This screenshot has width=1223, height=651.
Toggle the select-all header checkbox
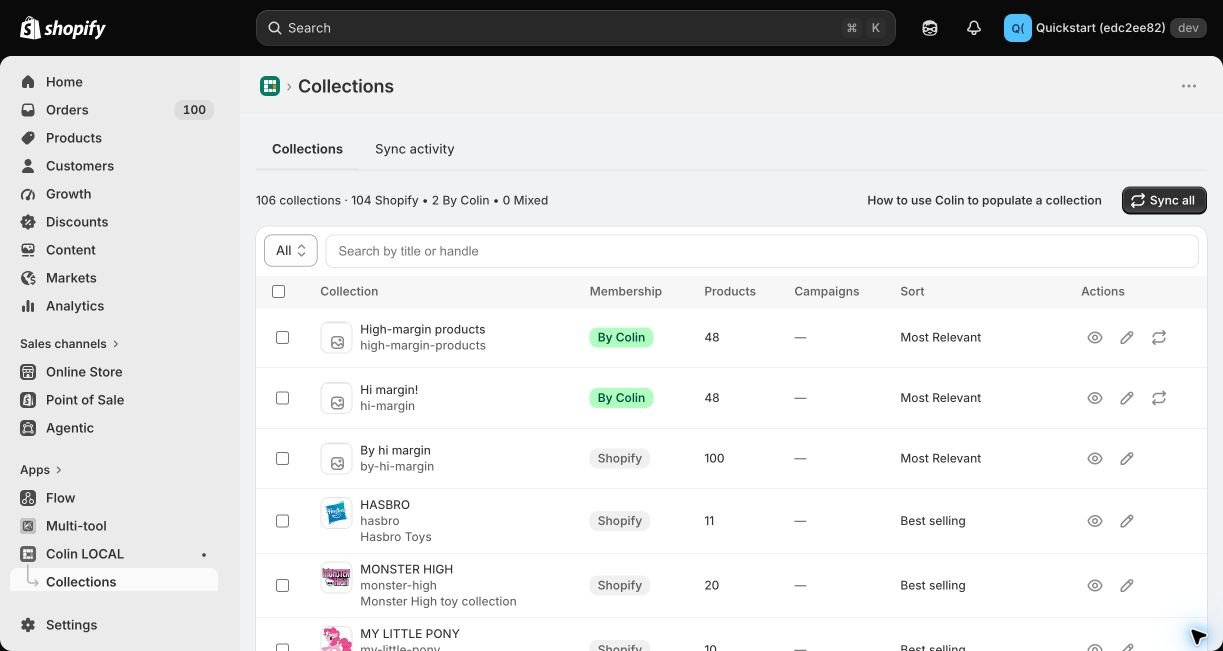[x=278, y=292]
